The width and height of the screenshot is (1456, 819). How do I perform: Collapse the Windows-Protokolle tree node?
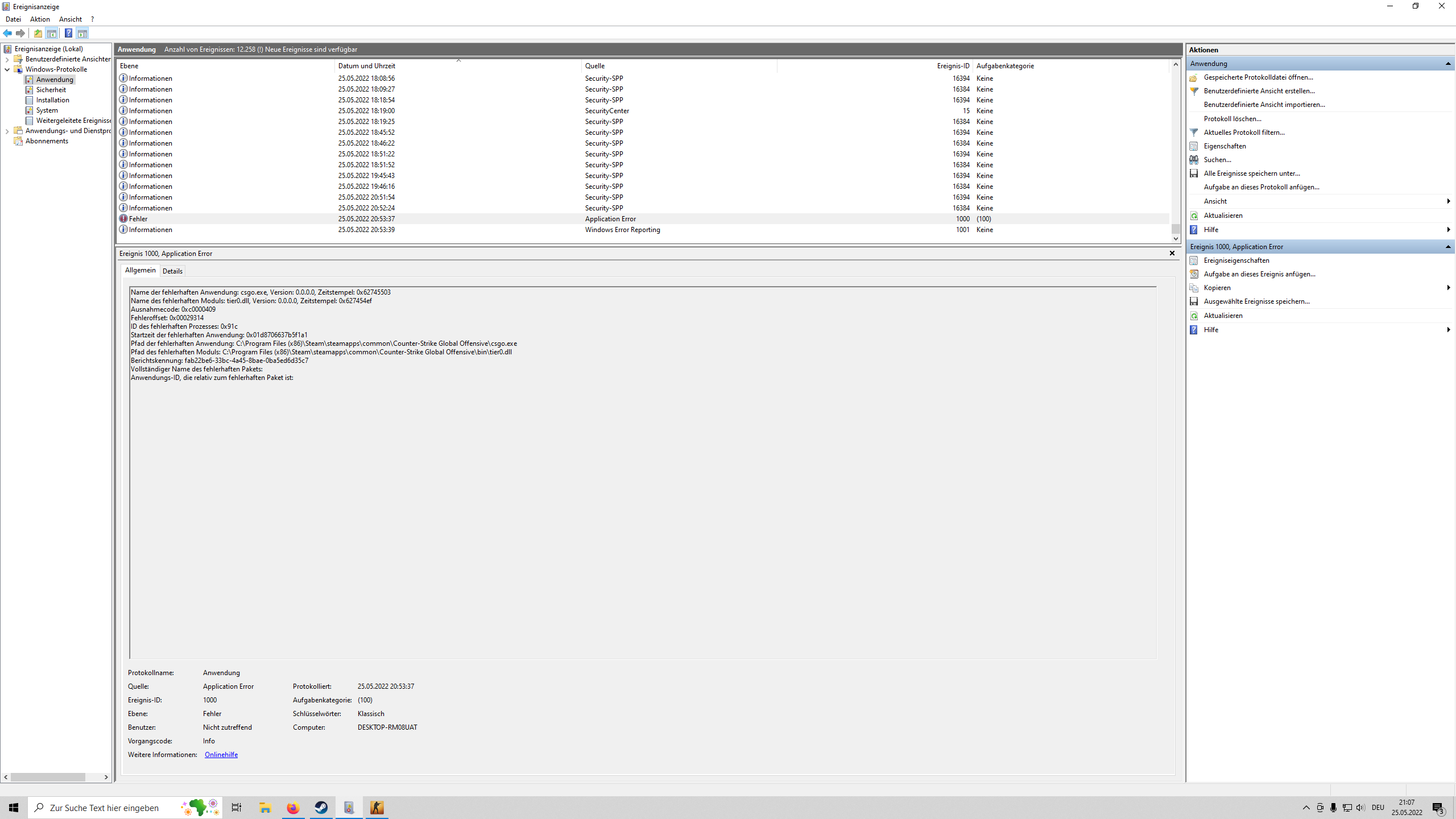[x=7, y=69]
